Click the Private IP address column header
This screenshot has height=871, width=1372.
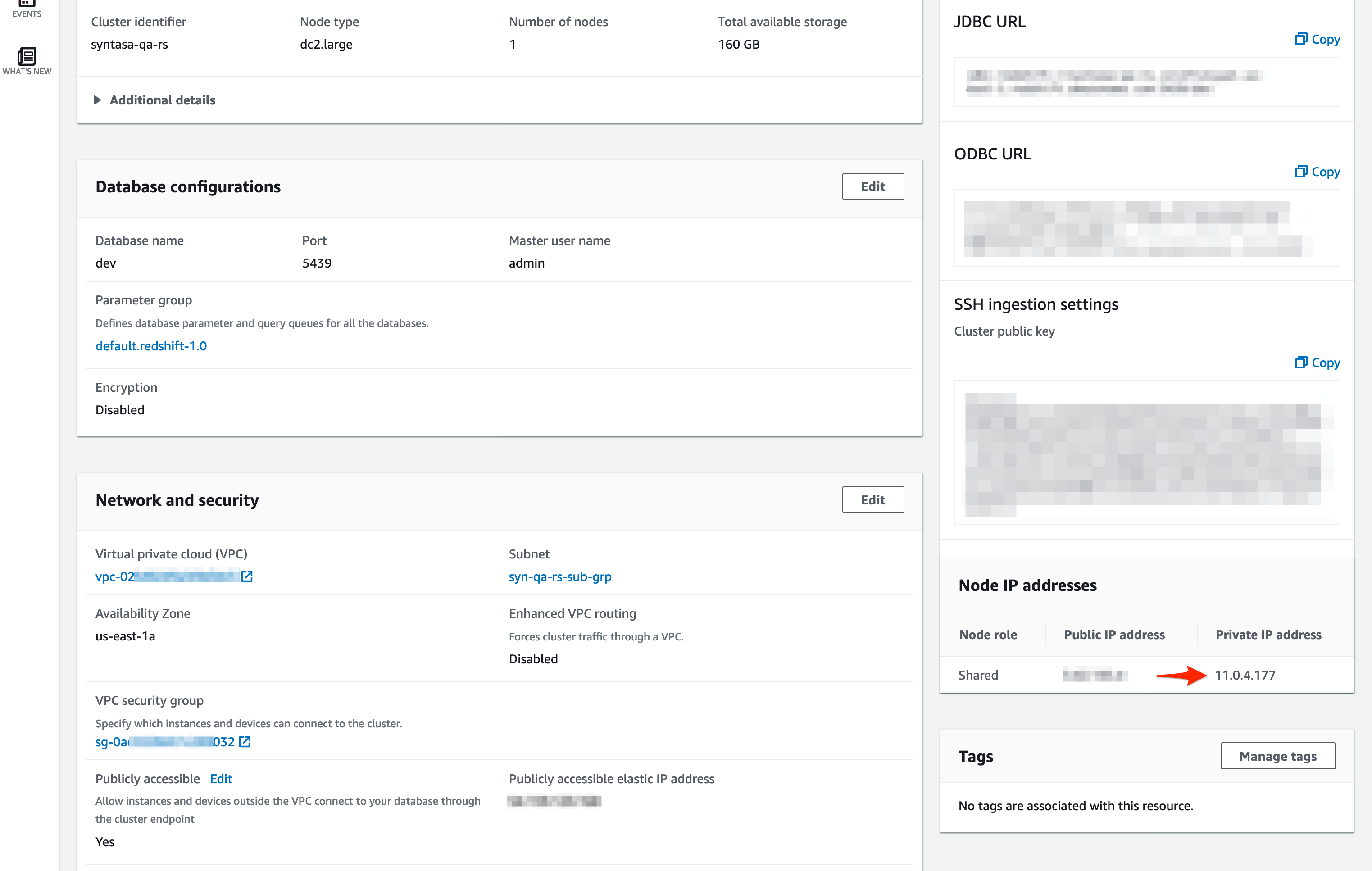[1268, 635]
